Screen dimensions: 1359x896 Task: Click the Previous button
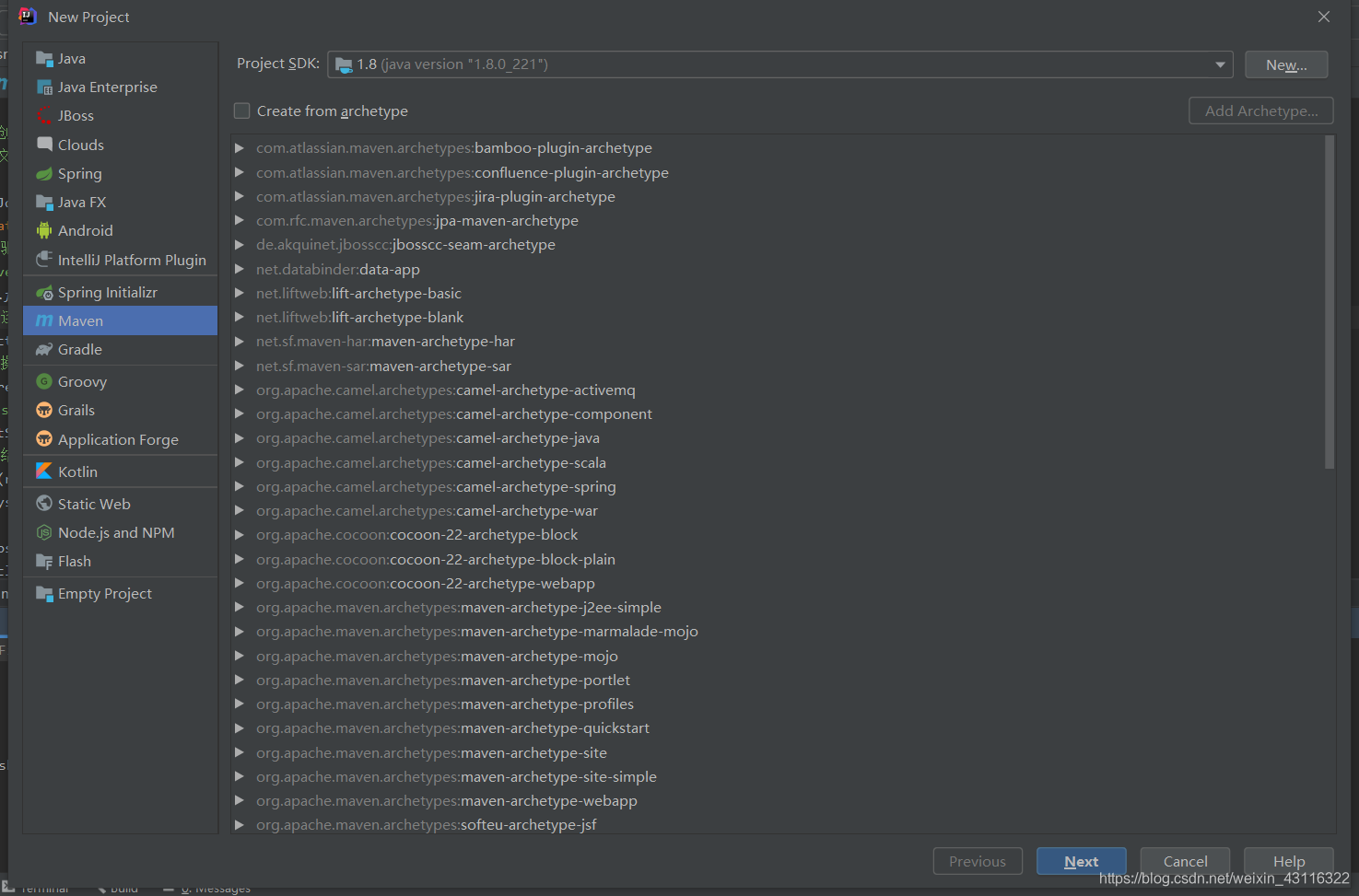pos(978,861)
